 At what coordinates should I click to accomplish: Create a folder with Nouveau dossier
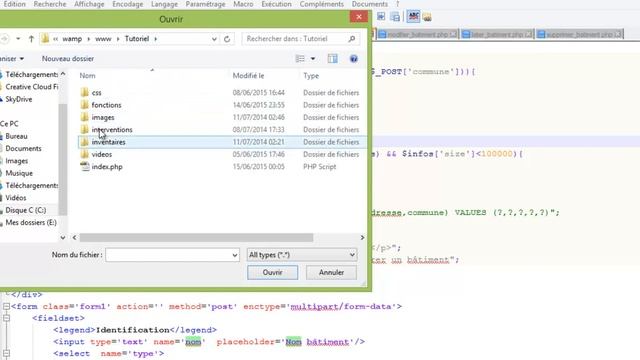[68, 59]
